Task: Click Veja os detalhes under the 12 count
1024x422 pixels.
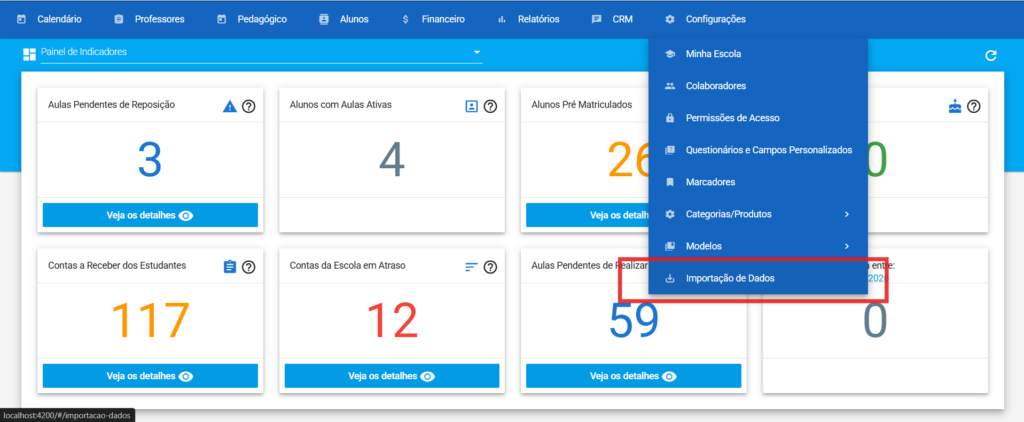Action: click(392, 376)
